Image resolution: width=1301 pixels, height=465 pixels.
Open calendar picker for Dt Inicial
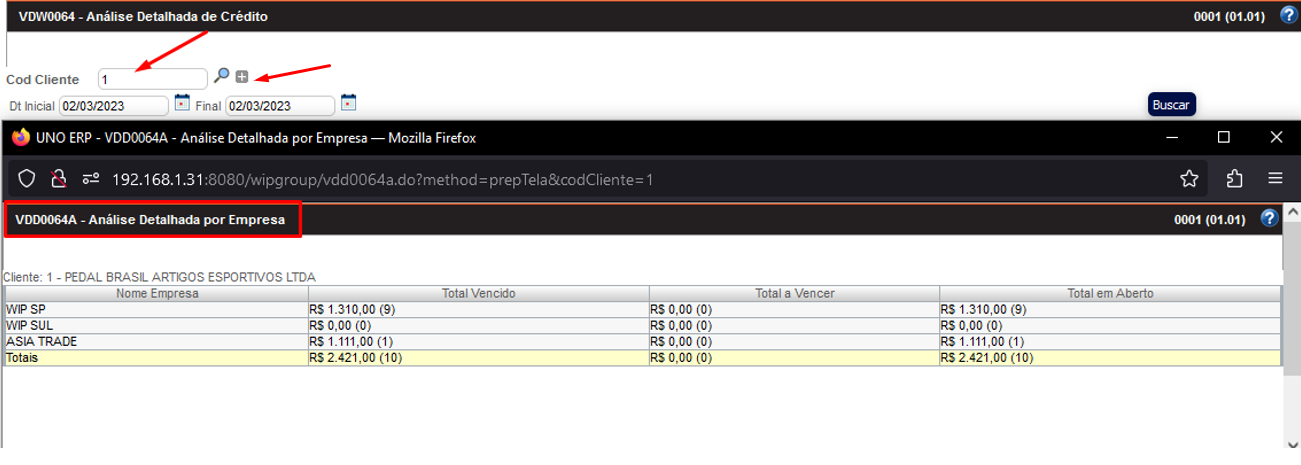coord(182,102)
